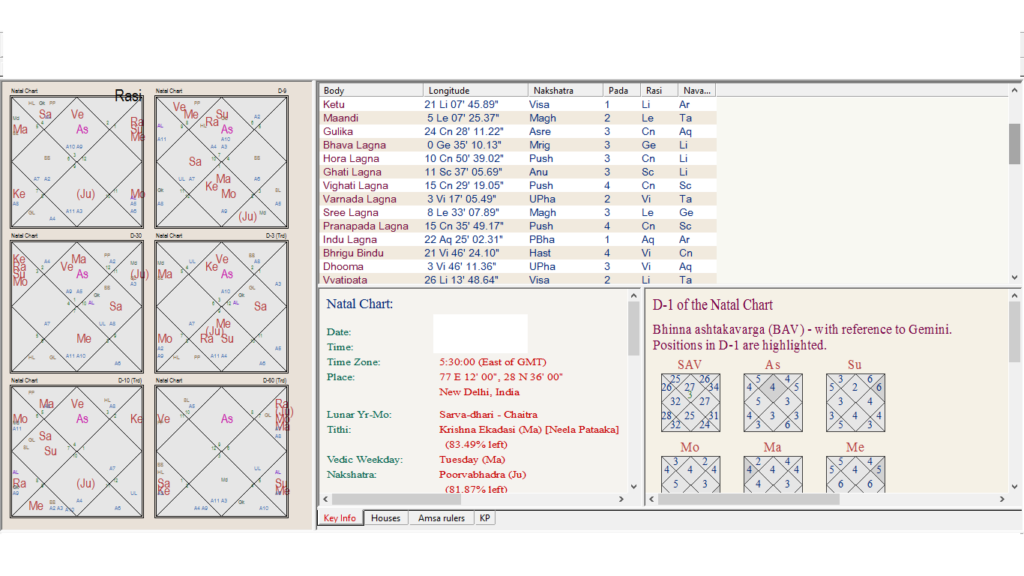Viewport: 1024px width, 576px height.
Task: Click the planetary table vertical scrollbar thumb
Action: click(1014, 144)
